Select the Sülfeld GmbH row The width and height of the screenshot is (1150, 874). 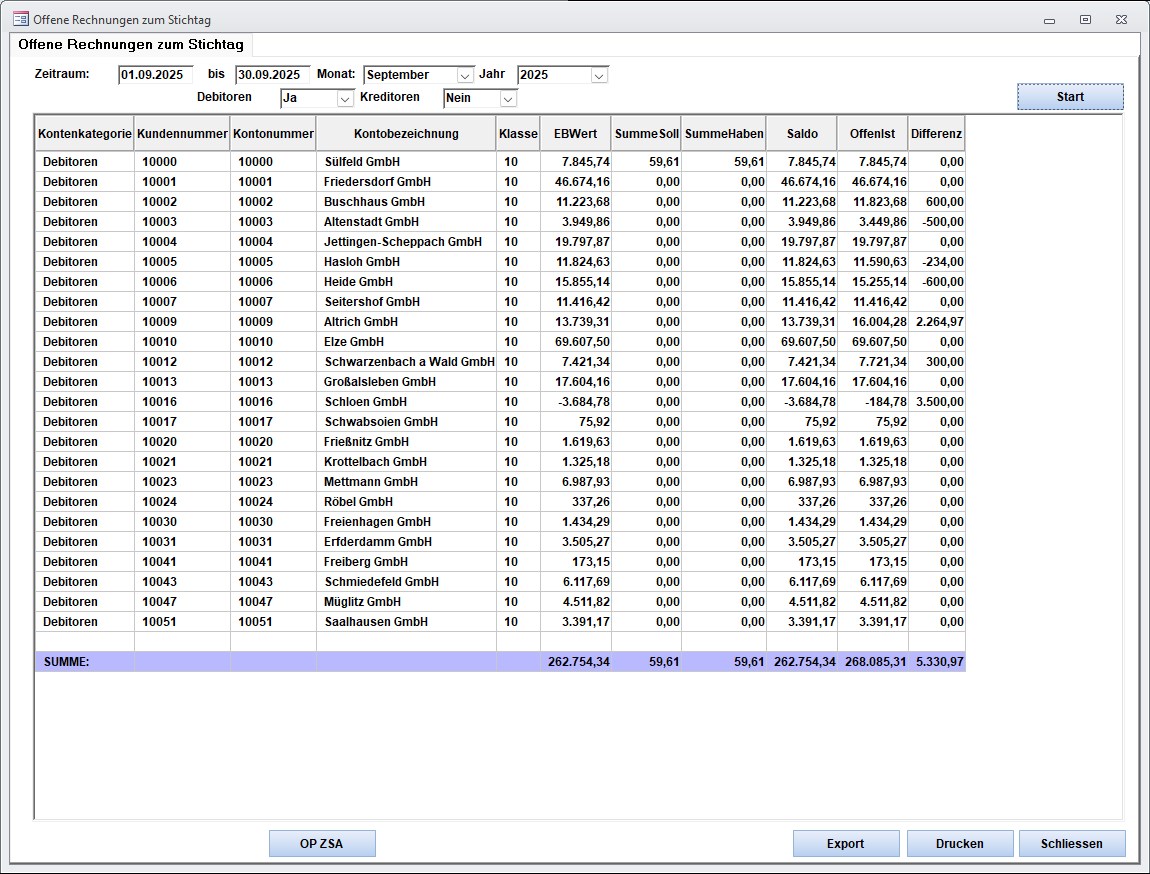[x=362, y=162]
